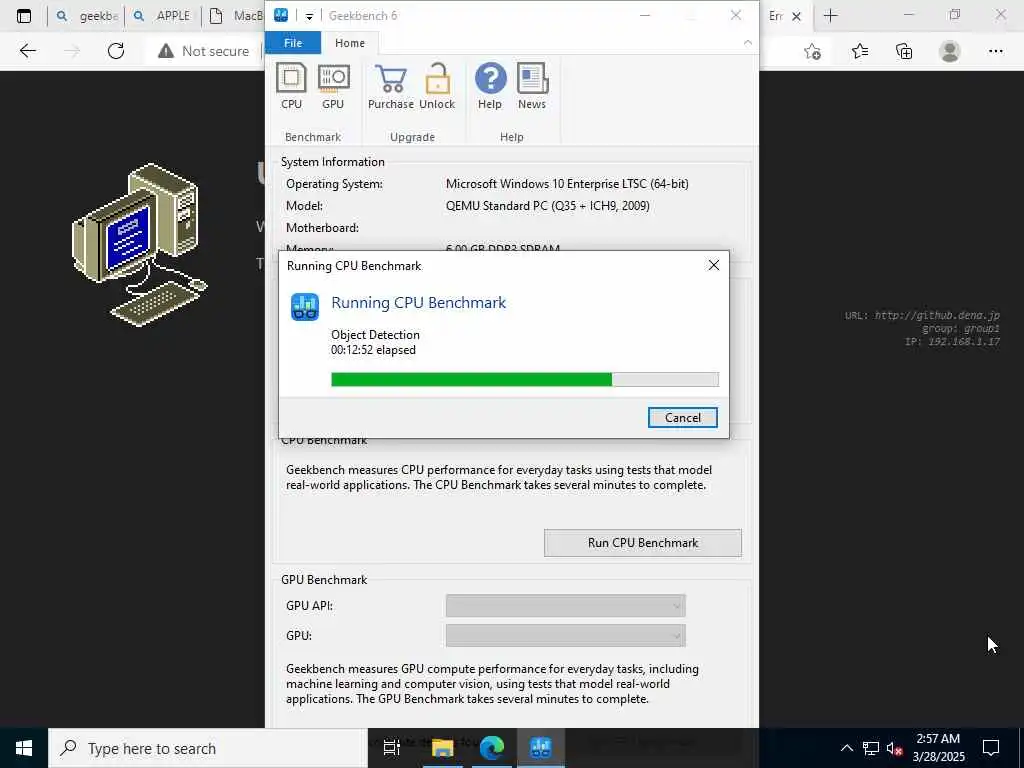This screenshot has width=1024, height=768.
Task: Switch to the MacB browser tab
Action: click(x=235, y=16)
